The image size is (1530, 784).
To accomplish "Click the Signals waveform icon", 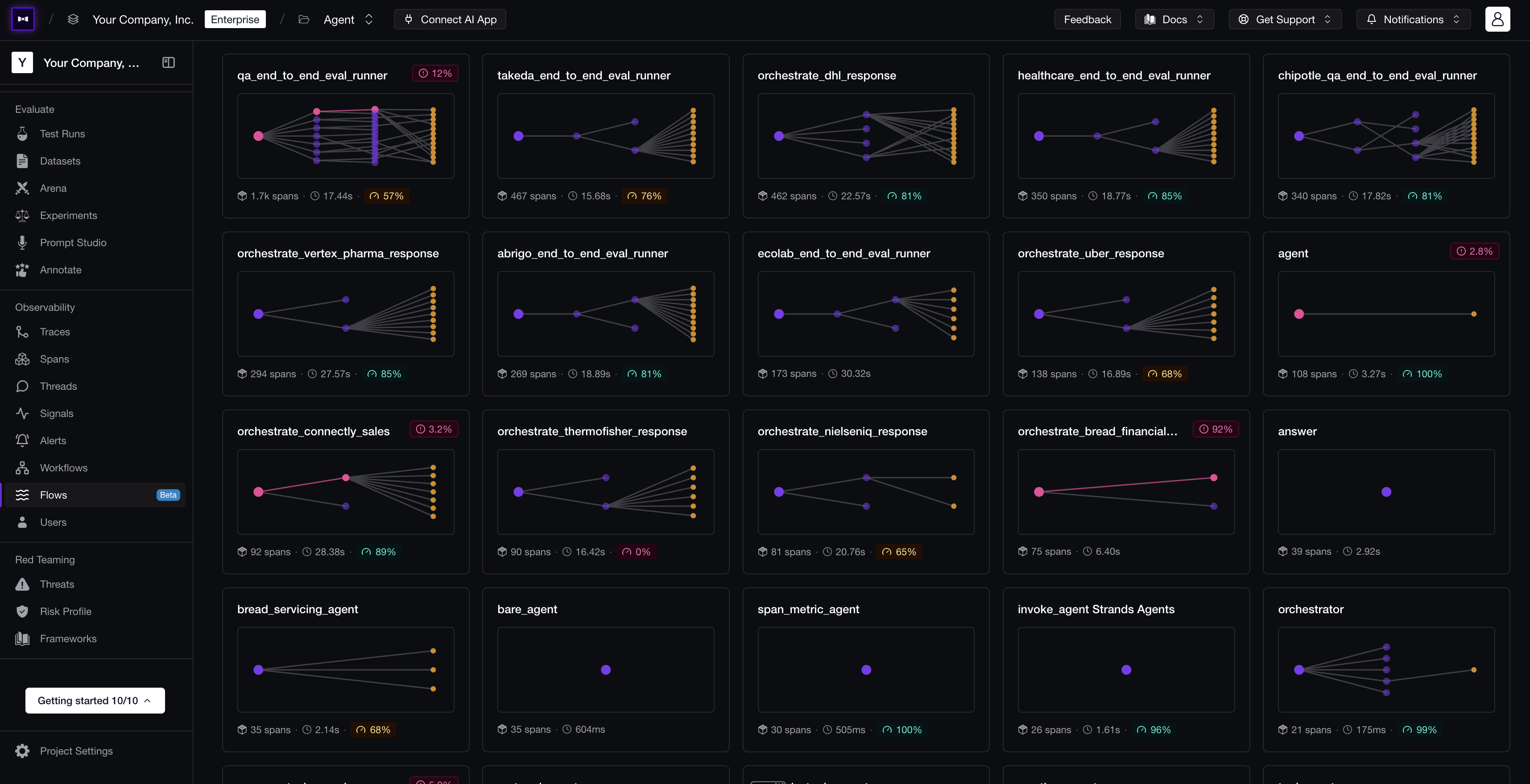I will pos(22,413).
